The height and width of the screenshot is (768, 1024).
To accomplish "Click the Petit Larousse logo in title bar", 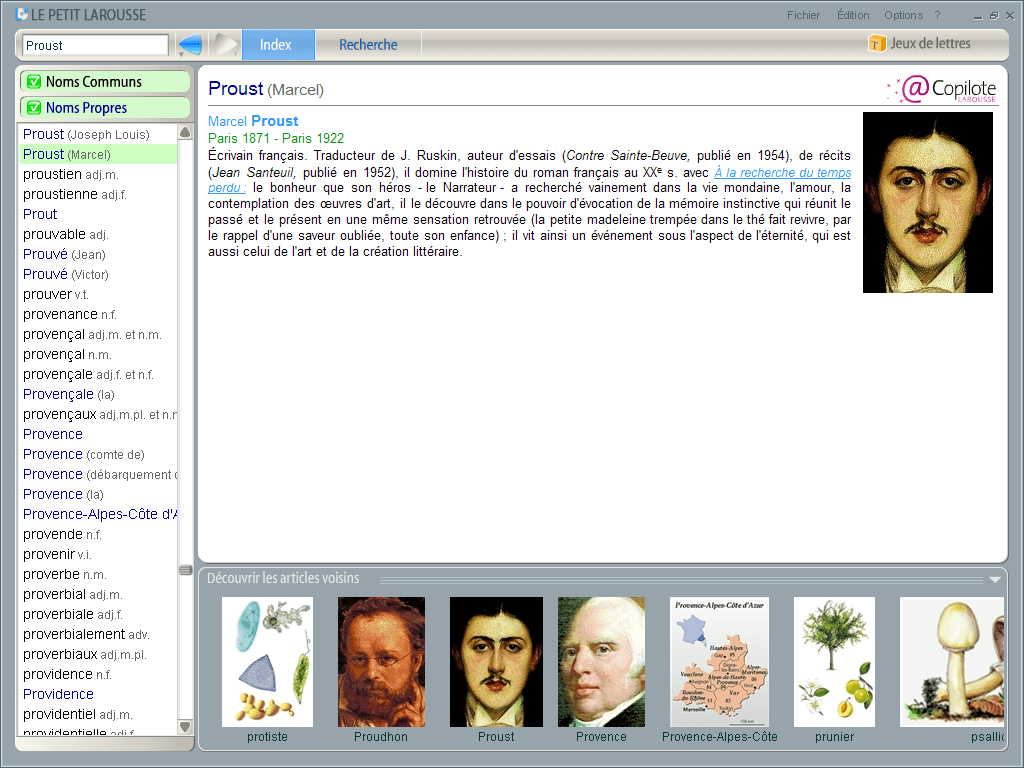I will [21, 14].
